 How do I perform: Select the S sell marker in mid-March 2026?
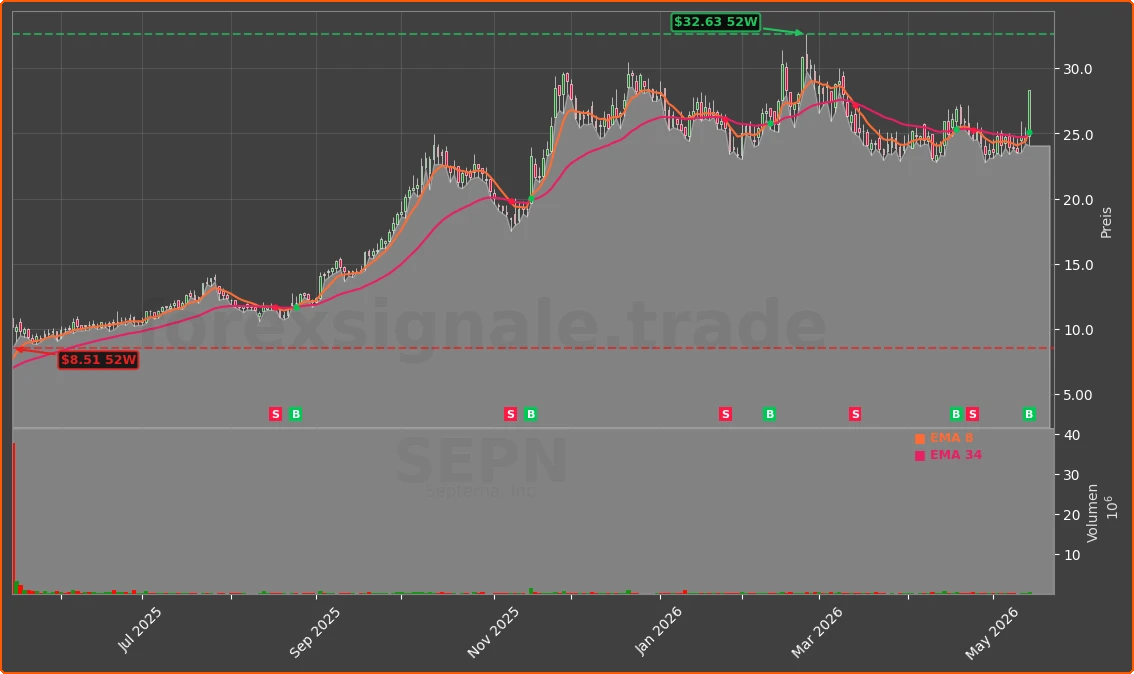click(856, 414)
